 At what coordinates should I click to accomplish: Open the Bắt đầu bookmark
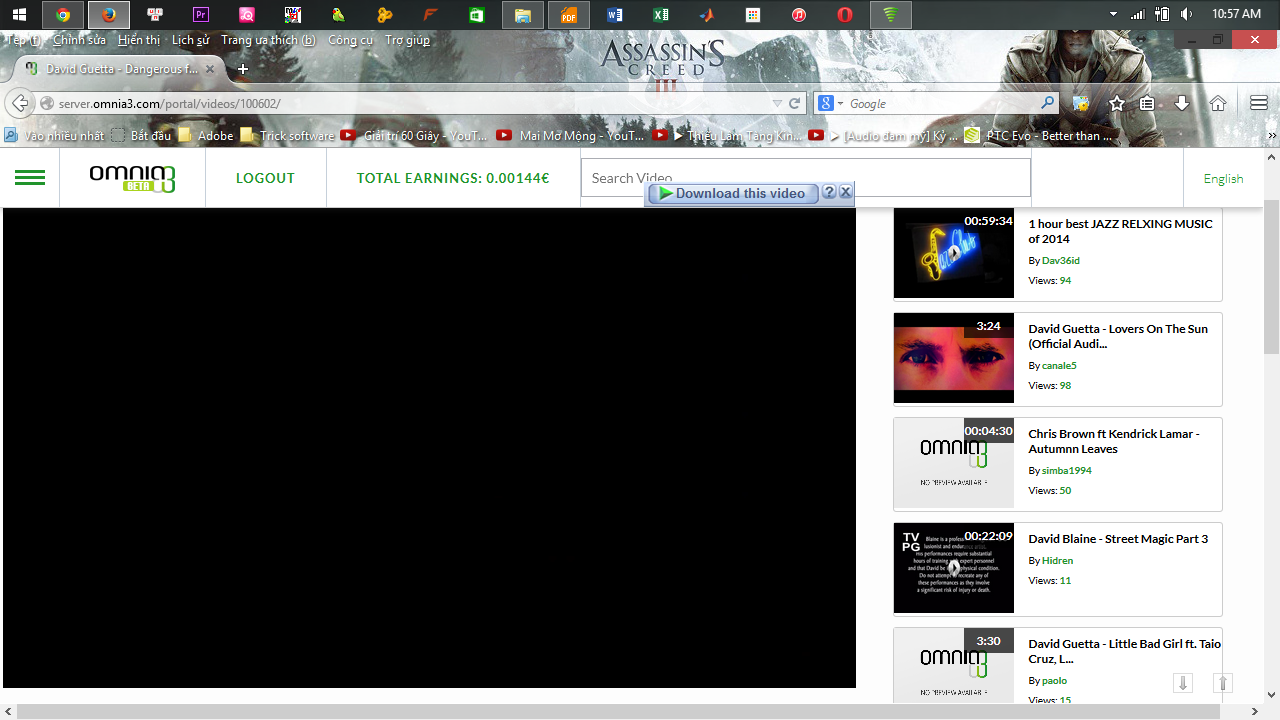(x=141, y=135)
